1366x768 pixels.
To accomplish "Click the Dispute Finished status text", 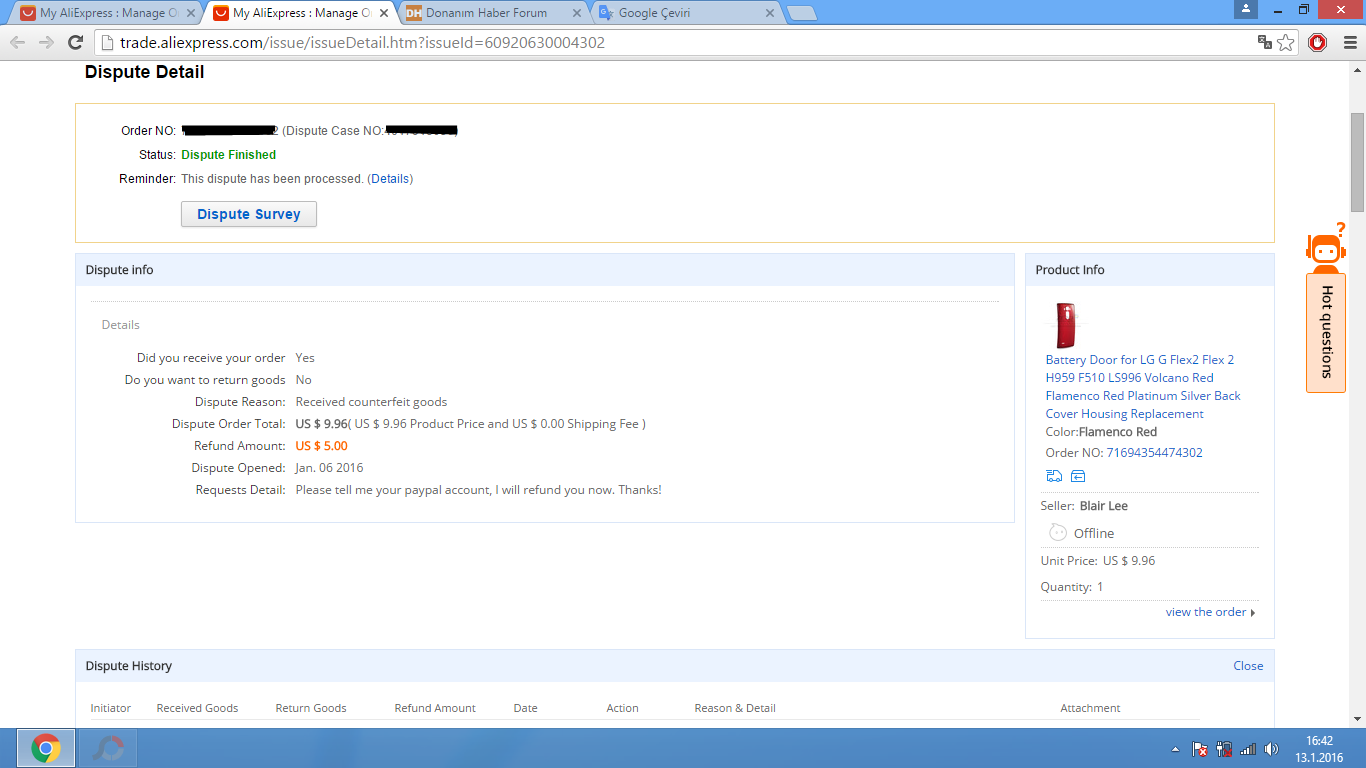I will coord(229,155).
